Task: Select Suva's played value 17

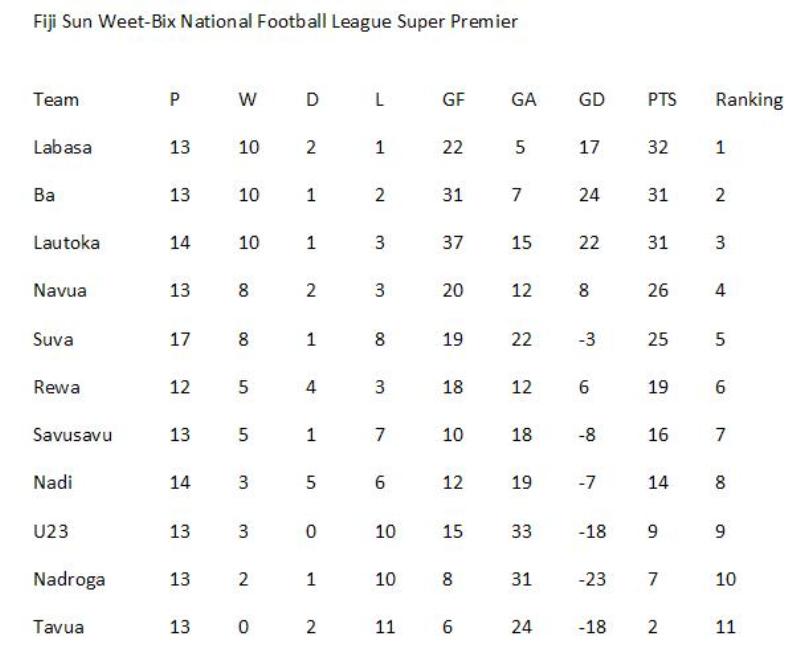Action: (x=180, y=339)
